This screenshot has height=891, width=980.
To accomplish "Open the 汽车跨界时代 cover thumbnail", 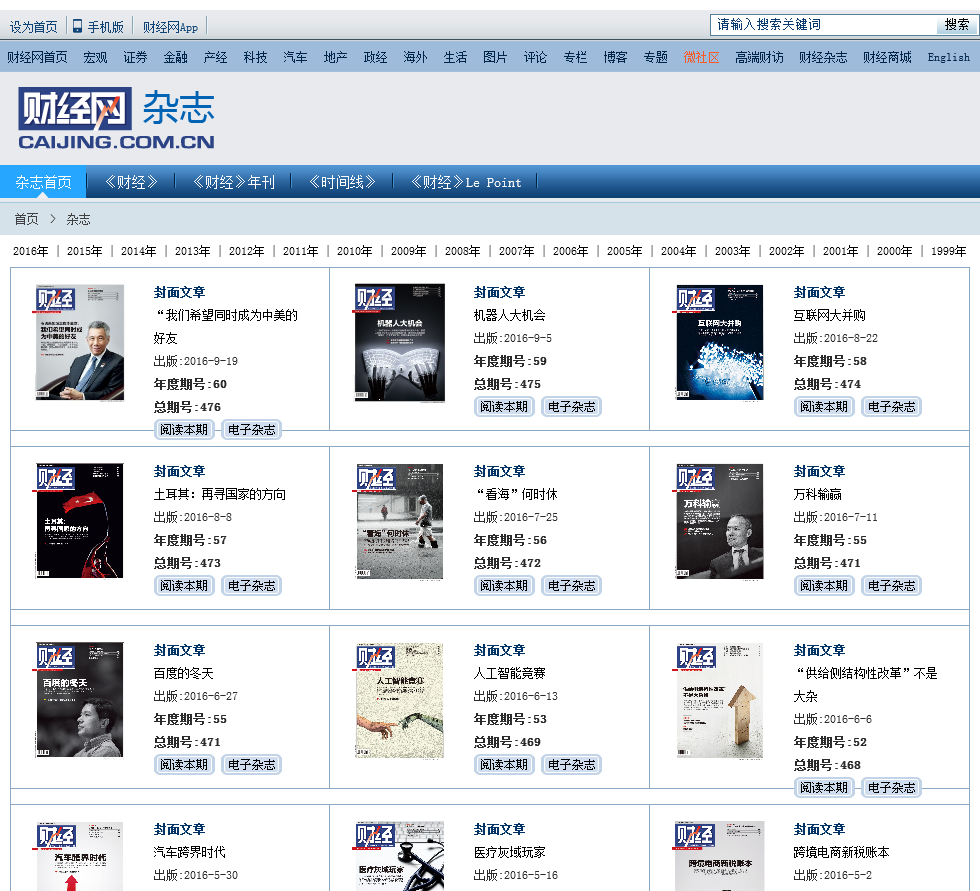I will 79,856.
